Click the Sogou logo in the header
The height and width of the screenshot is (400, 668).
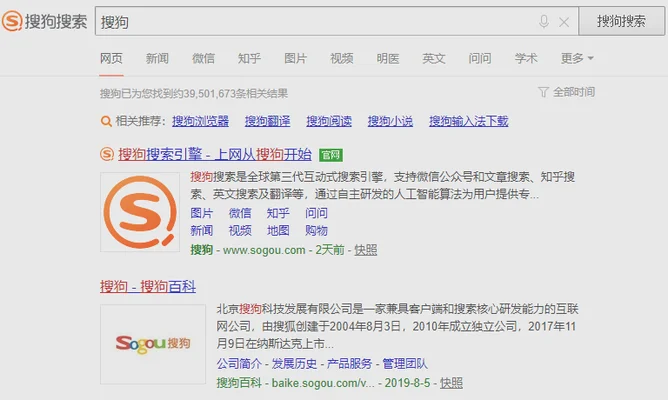pos(45,21)
